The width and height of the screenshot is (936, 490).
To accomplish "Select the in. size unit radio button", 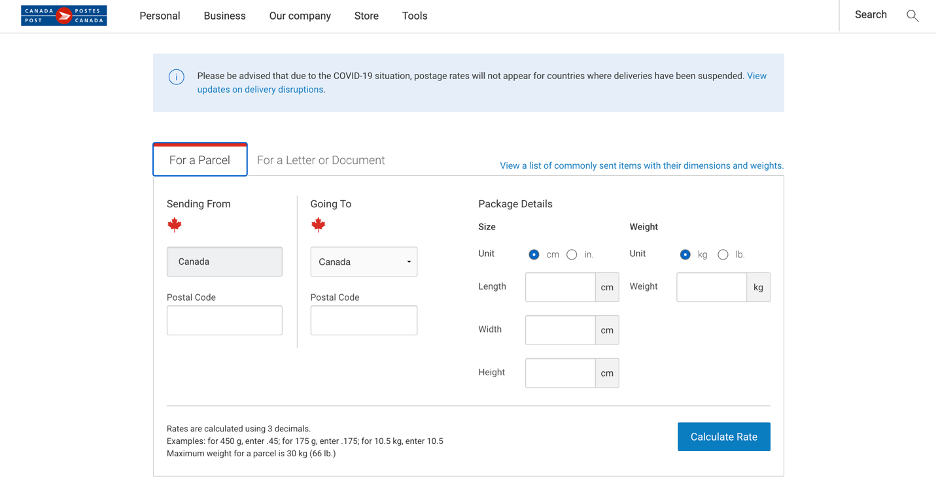I will click(x=572, y=255).
